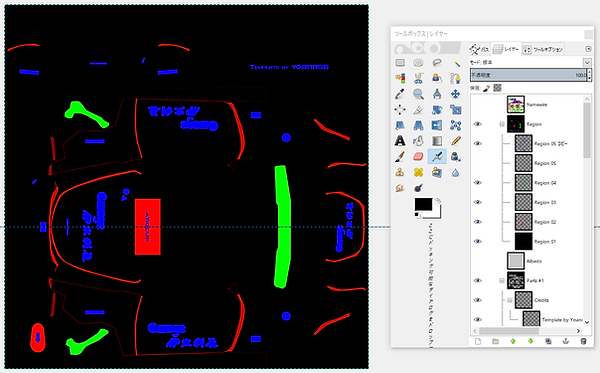Select the Ink tool
The height and width of the screenshot is (373, 600).
point(455,156)
